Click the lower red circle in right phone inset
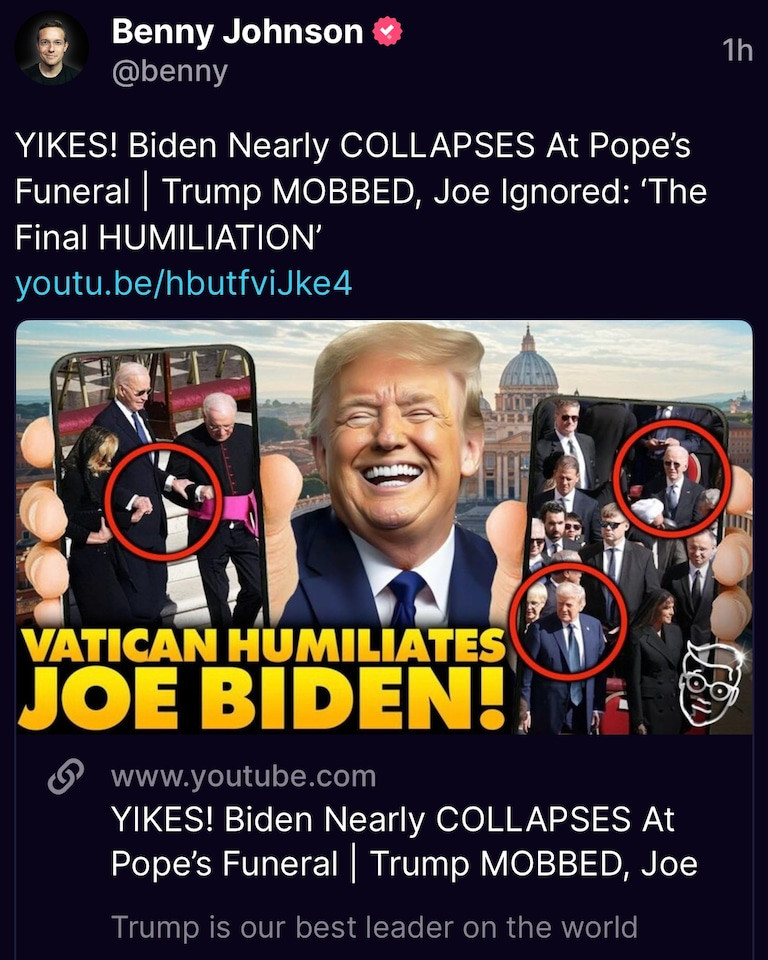 [569, 623]
